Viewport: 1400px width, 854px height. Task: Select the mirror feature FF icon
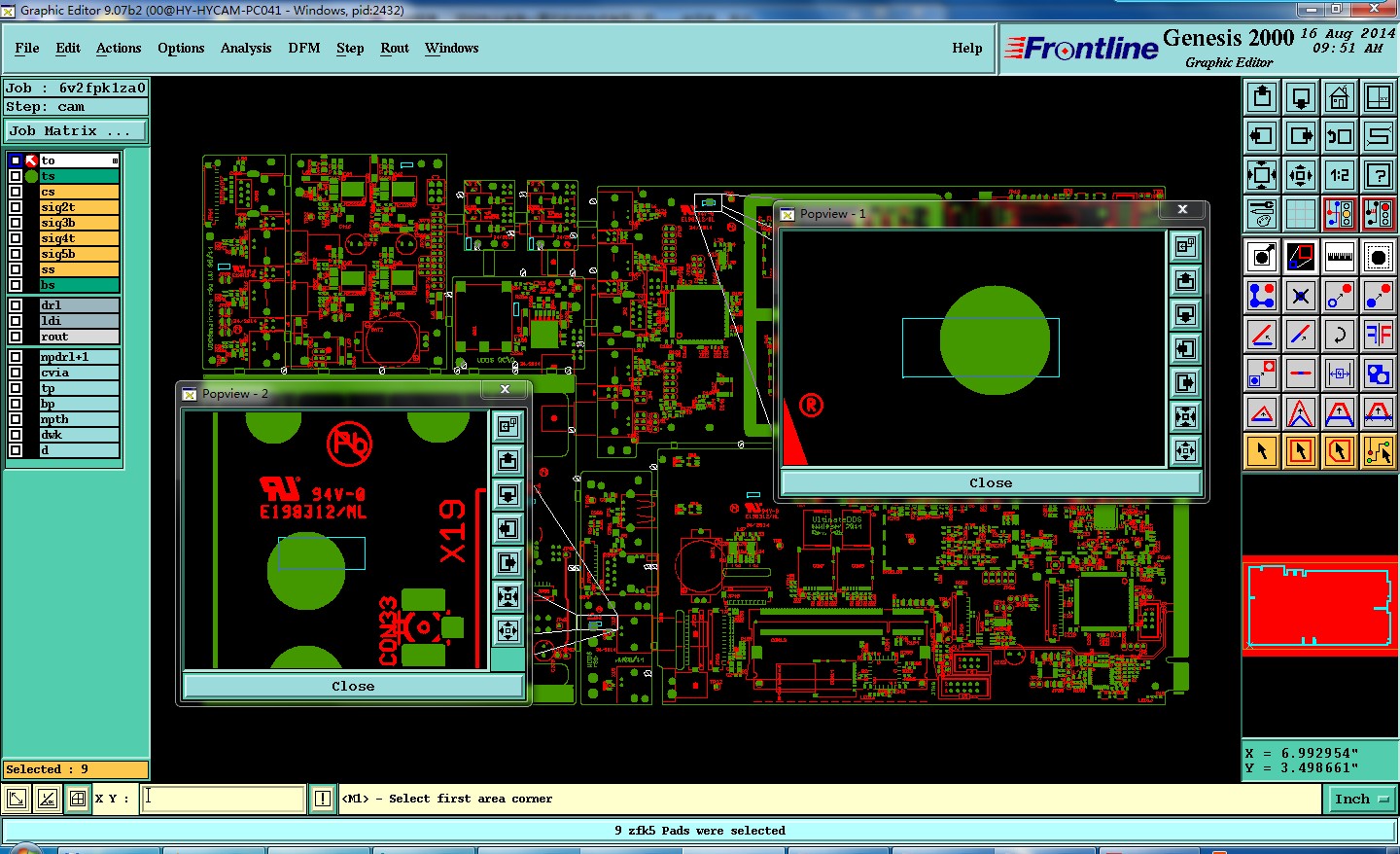coord(1379,335)
